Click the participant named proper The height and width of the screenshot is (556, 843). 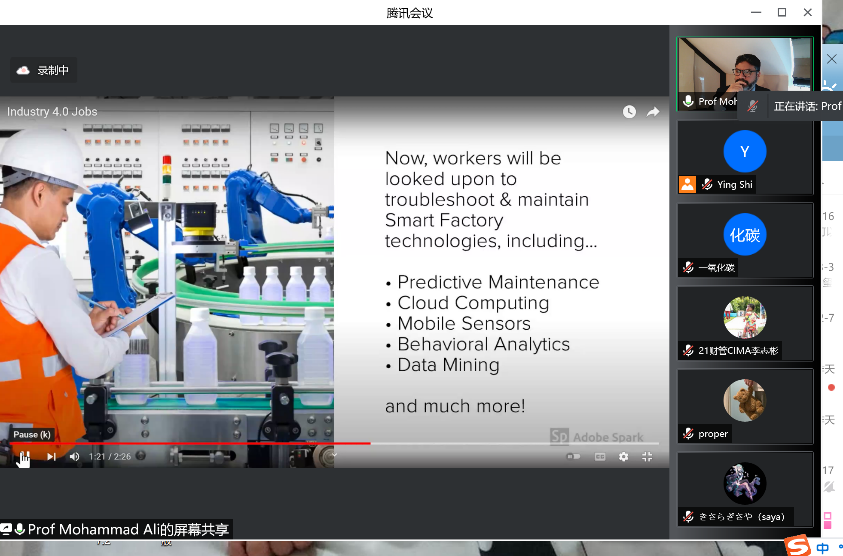tap(745, 406)
